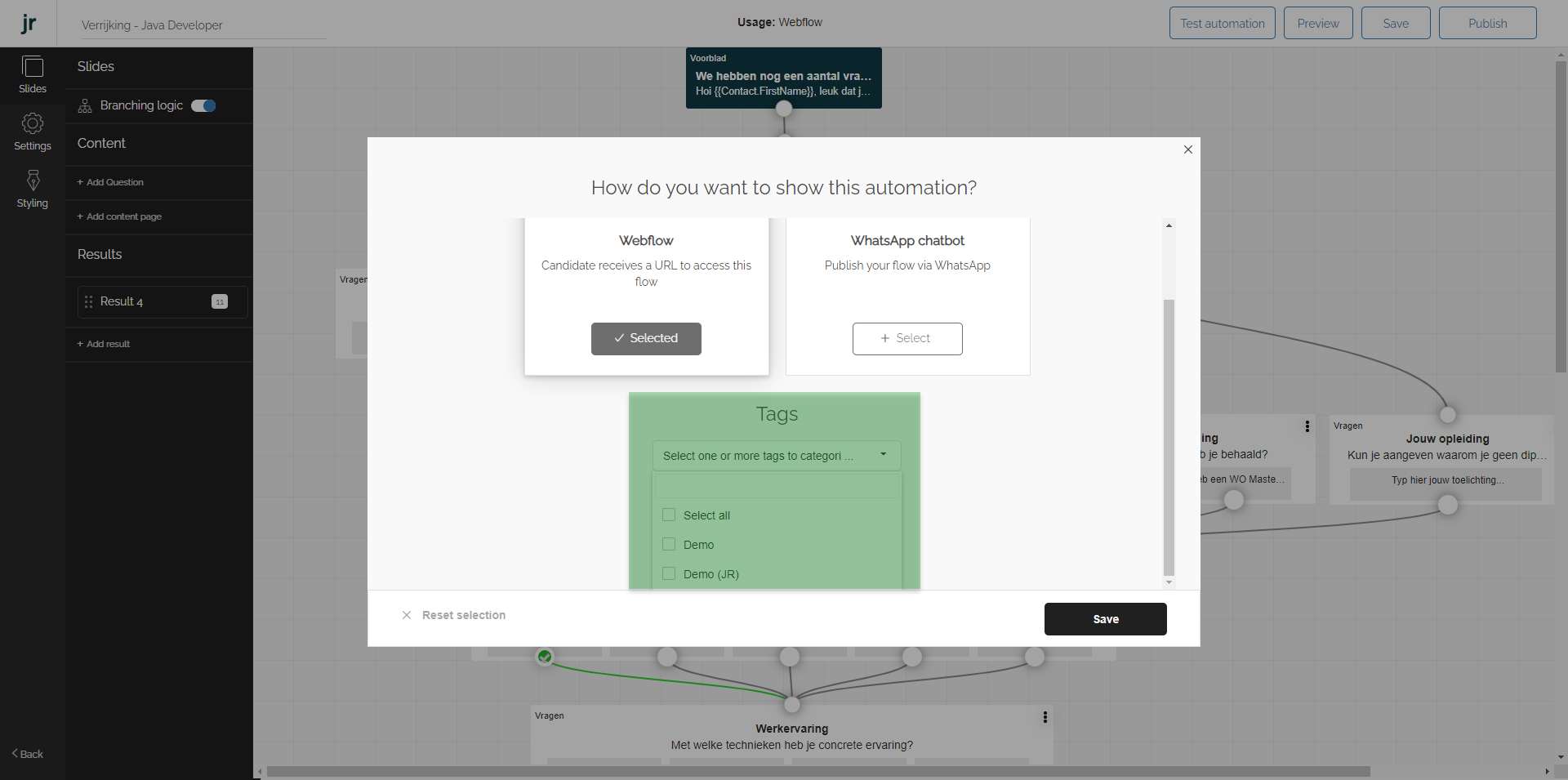The height and width of the screenshot is (780, 1568).
Task: Publish the automation
Action: 1488,23
